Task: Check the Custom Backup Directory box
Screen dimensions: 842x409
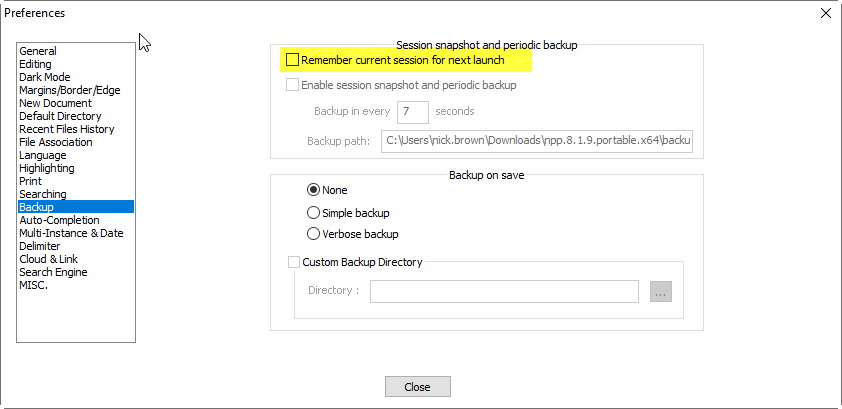Action: coord(294,262)
